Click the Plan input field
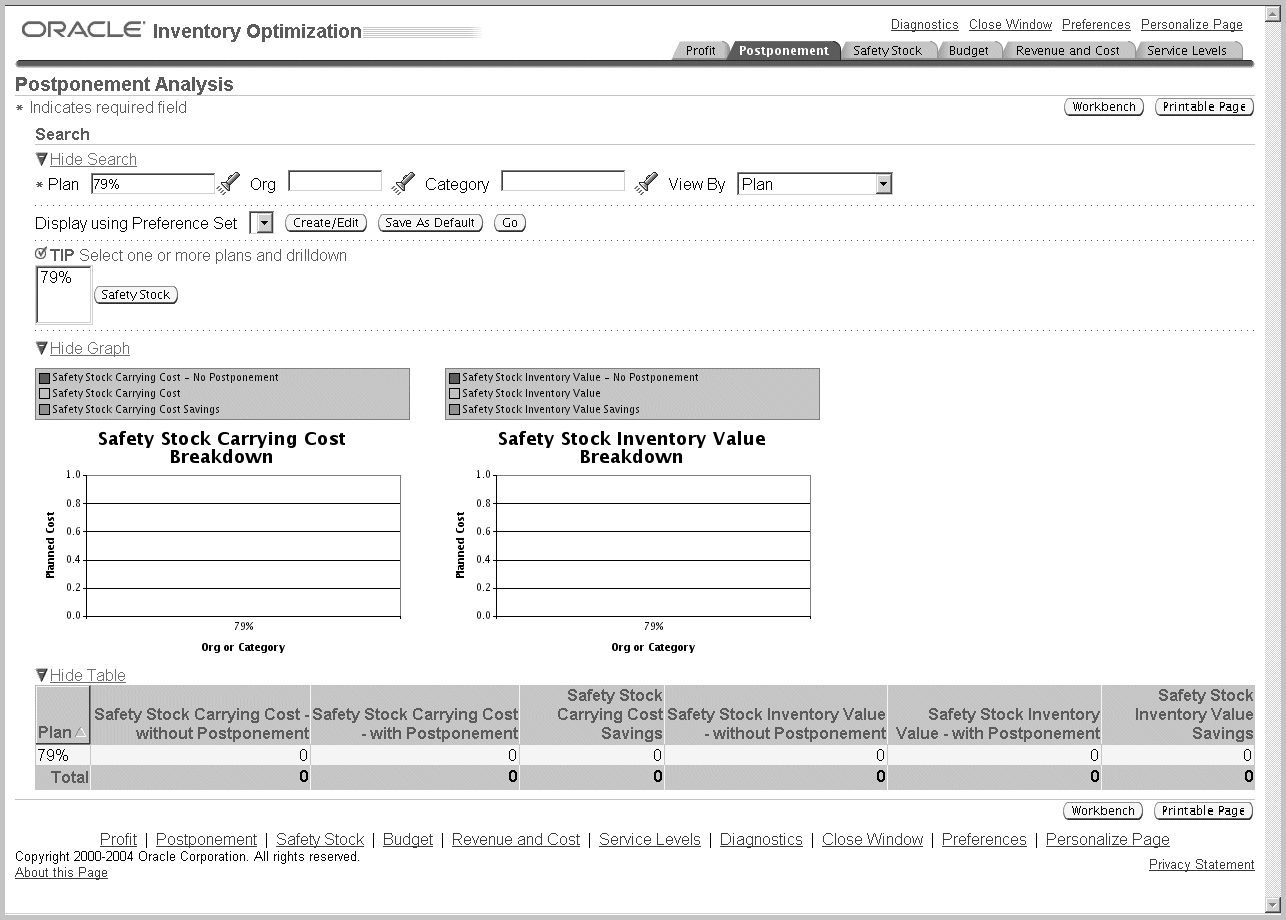1286x920 pixels. [152, 183]
